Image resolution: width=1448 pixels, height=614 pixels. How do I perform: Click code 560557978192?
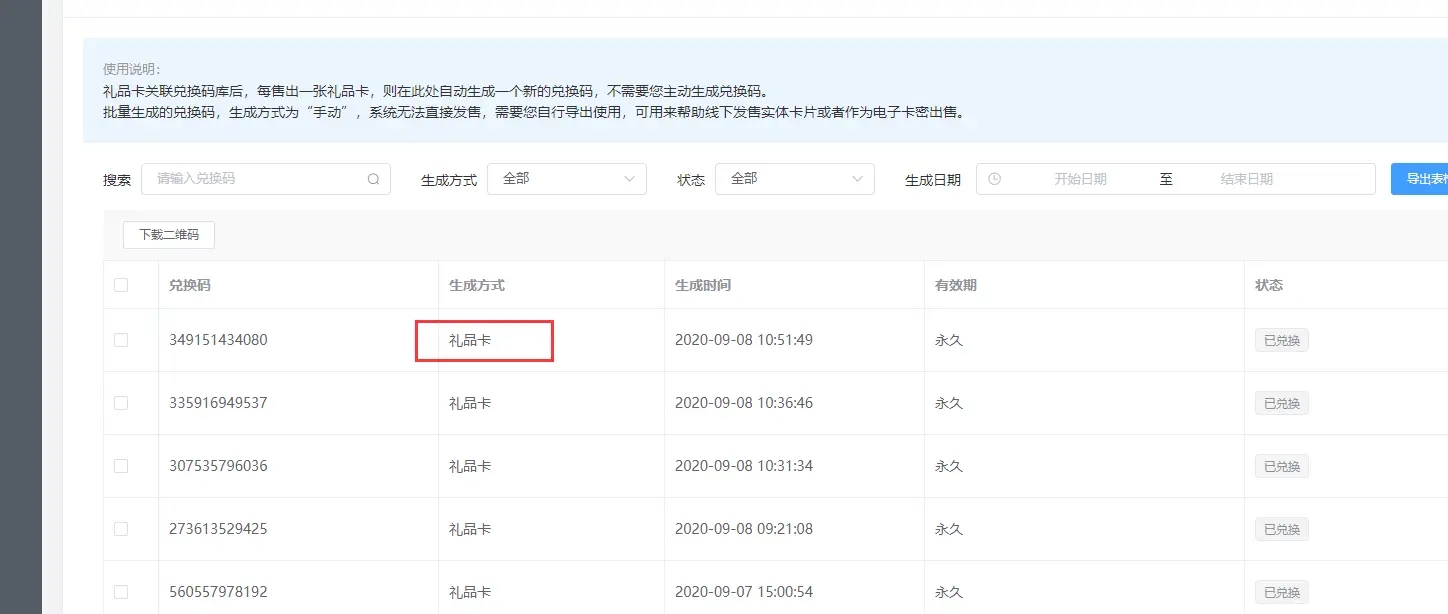[x=218, y=592]
